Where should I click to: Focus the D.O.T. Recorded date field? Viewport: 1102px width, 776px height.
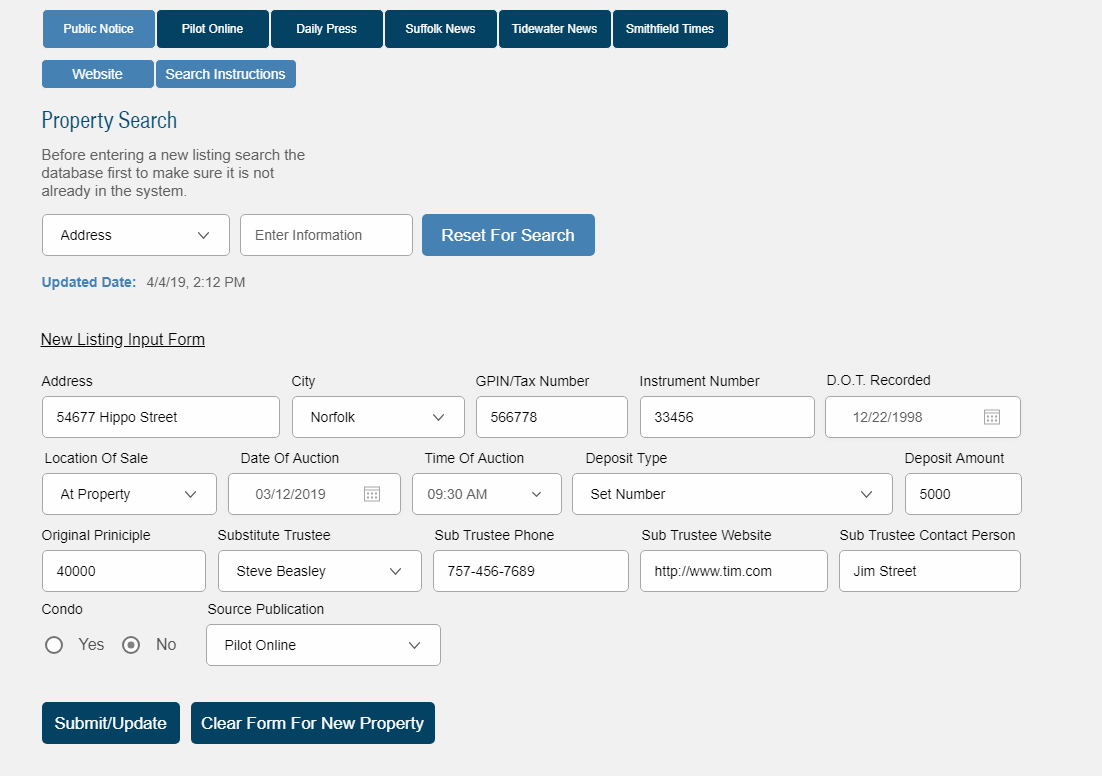[923, 417]
